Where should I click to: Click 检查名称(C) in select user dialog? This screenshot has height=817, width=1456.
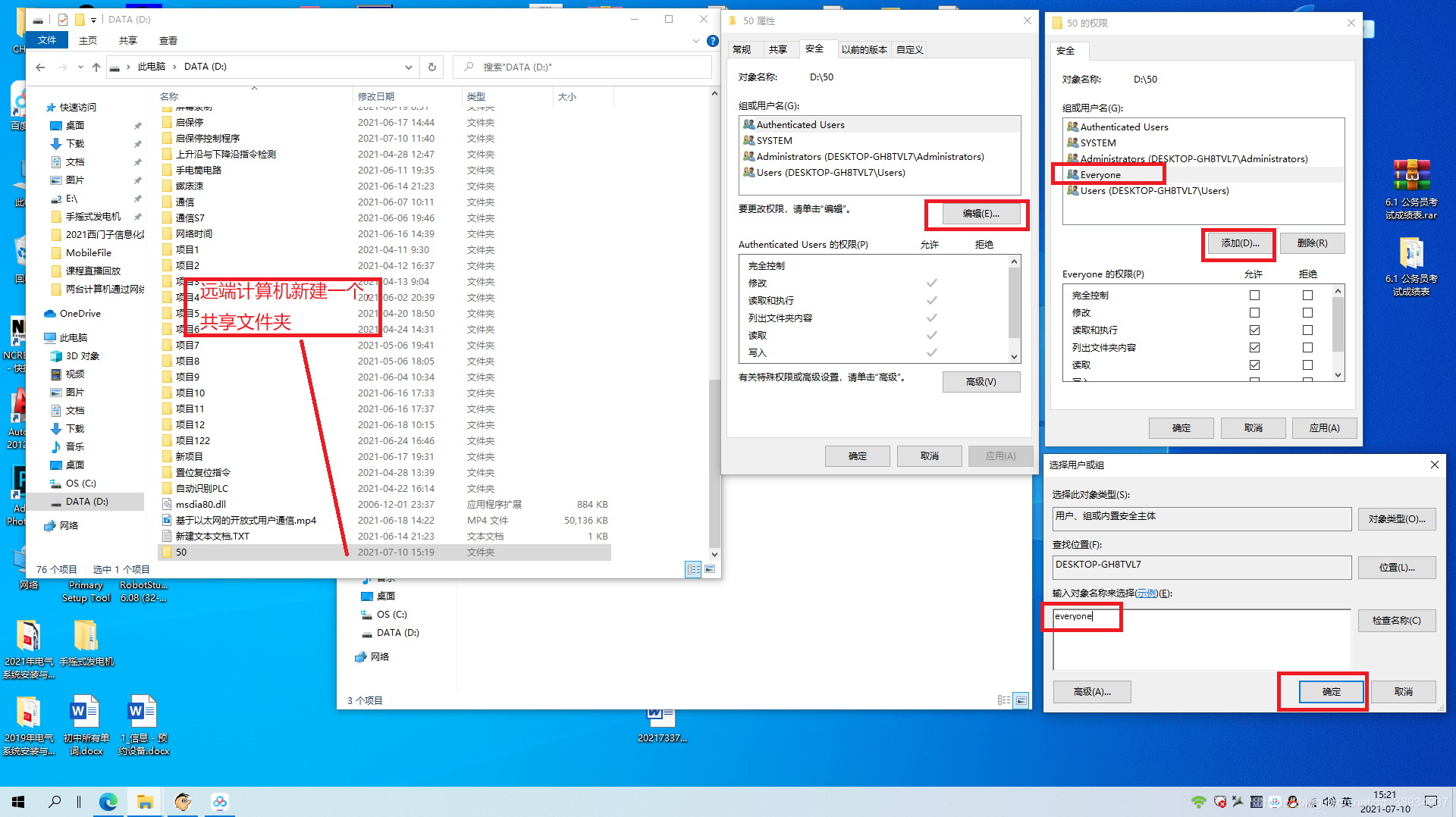point(1396,621)
